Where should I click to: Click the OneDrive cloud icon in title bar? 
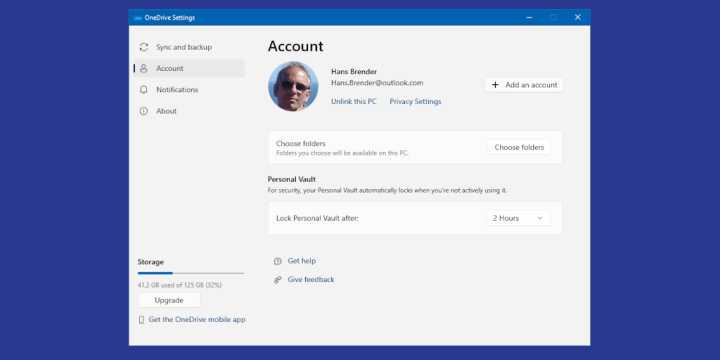[137, 18]
